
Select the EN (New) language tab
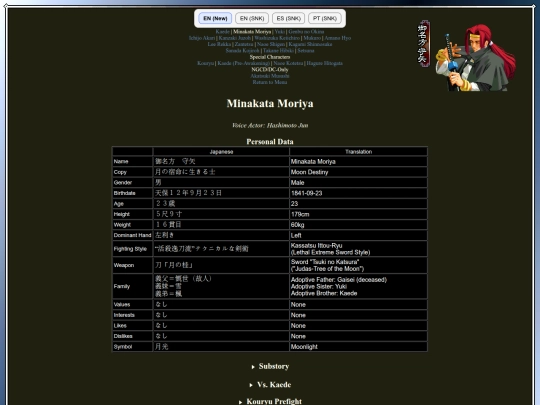tap(215, 18)
